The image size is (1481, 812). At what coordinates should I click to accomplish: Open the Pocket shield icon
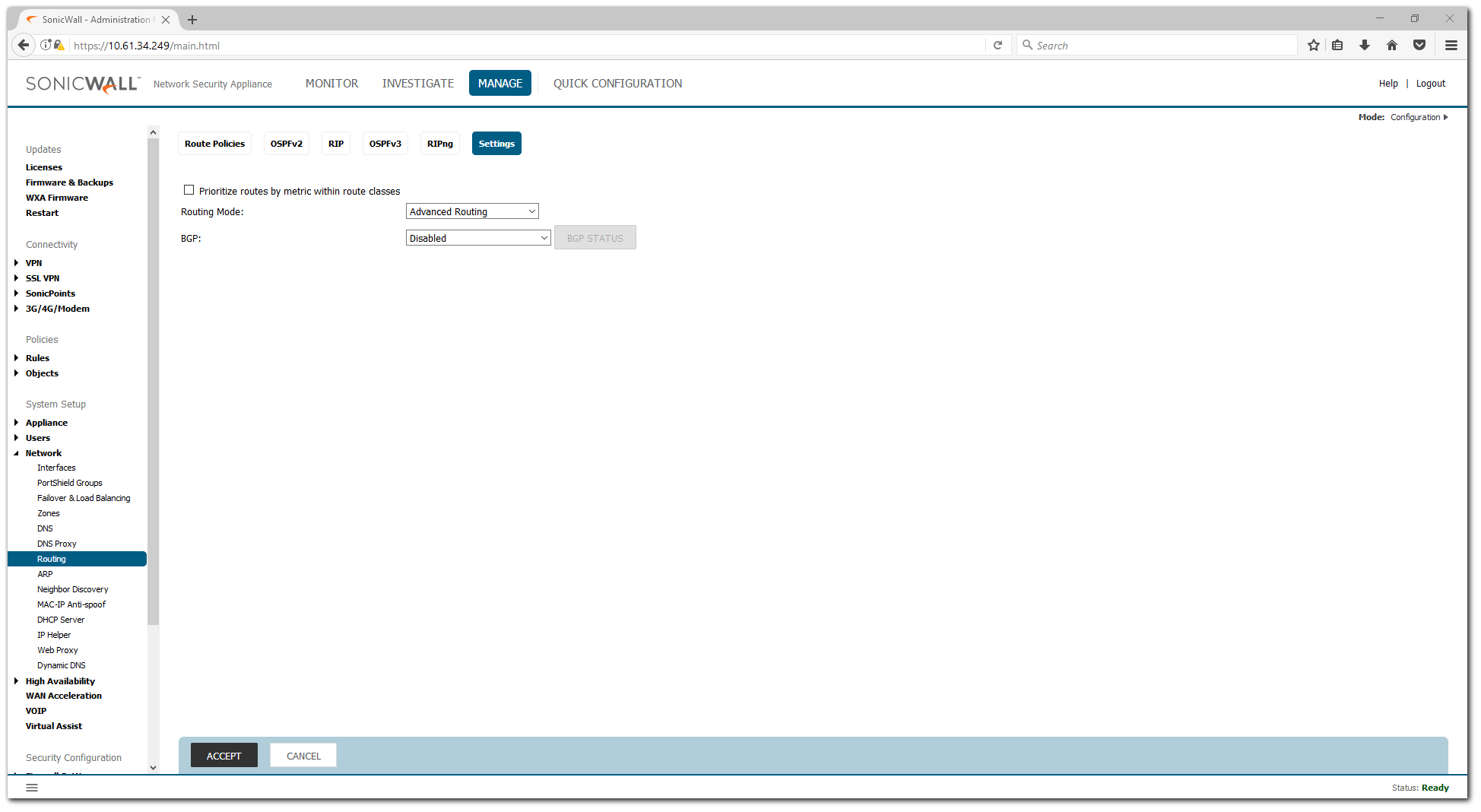1419,46
